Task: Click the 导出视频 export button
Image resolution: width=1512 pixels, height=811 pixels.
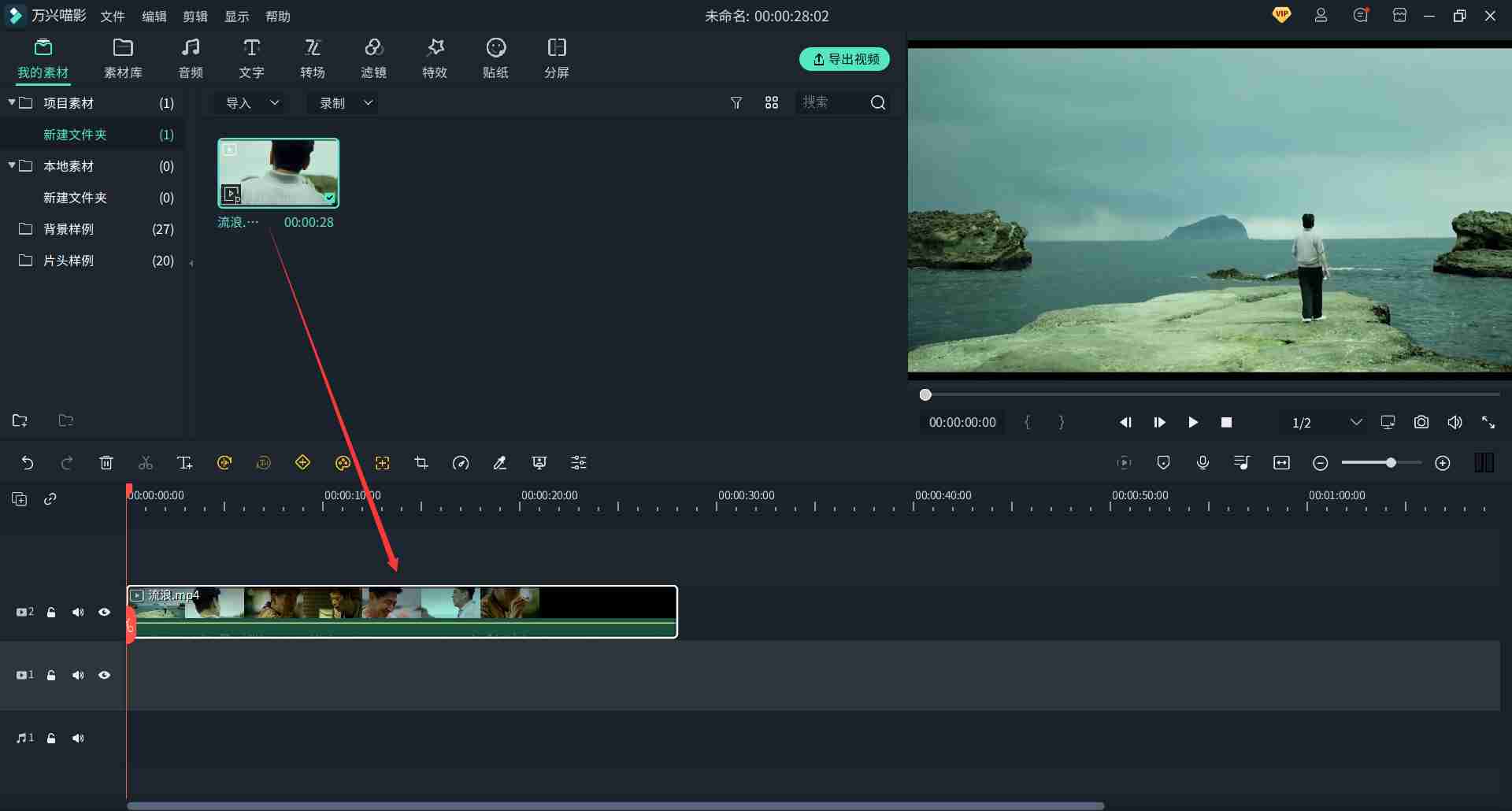Action: pyautogui.click(x=845, y=59)
